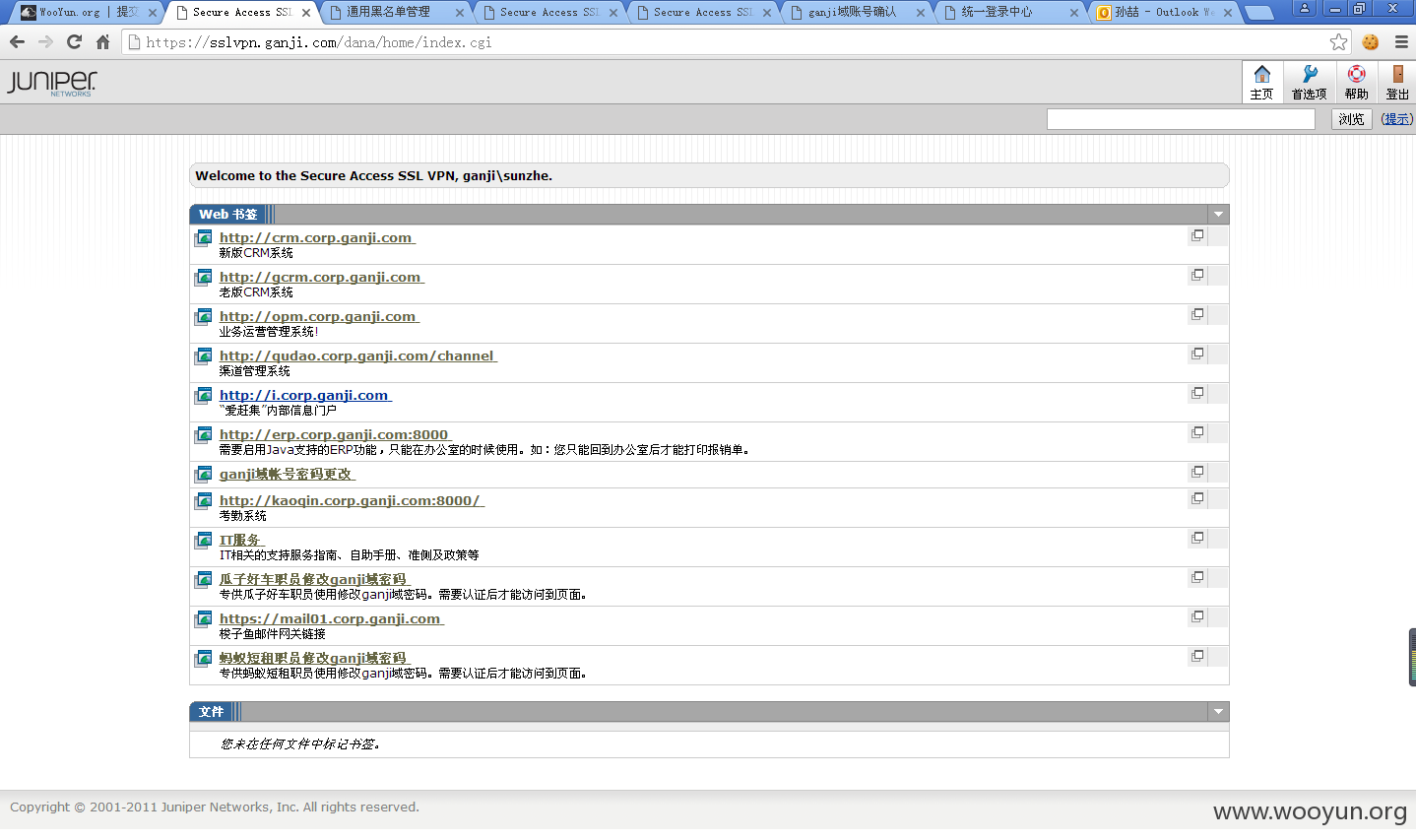The width and height of the screenshot is (1416, 840).
Task: Open a new browser tab
Action: (x=1258, y=13)
